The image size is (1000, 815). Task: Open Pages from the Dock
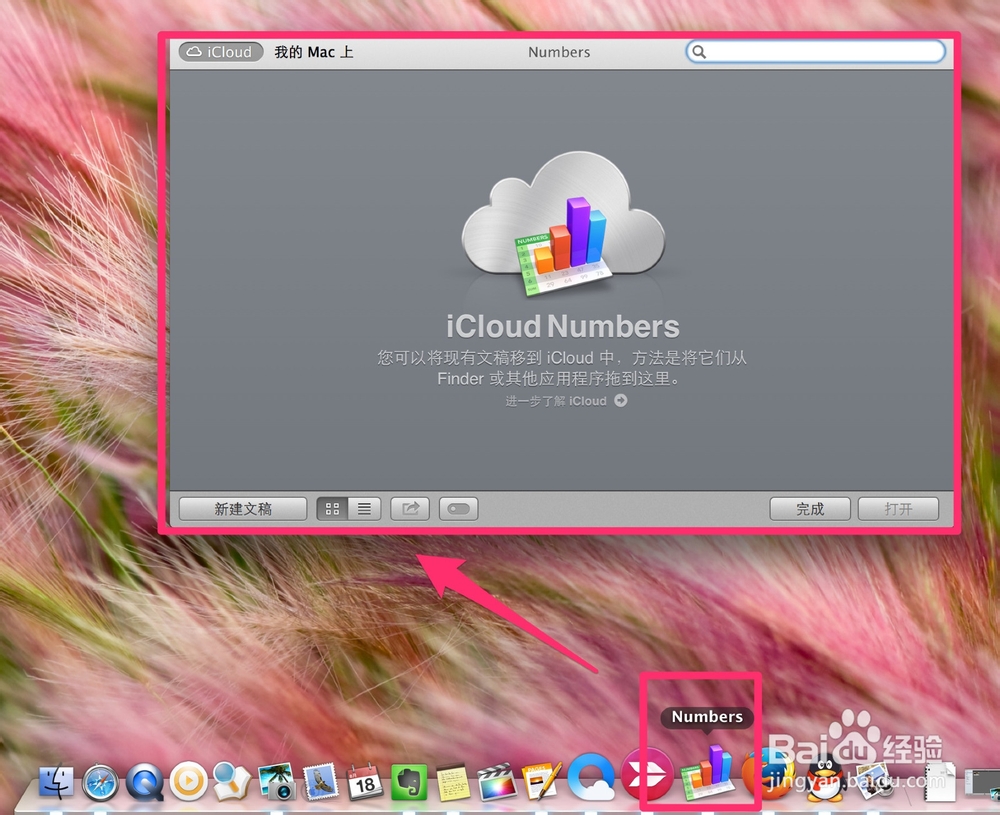[x=541, y=781]
